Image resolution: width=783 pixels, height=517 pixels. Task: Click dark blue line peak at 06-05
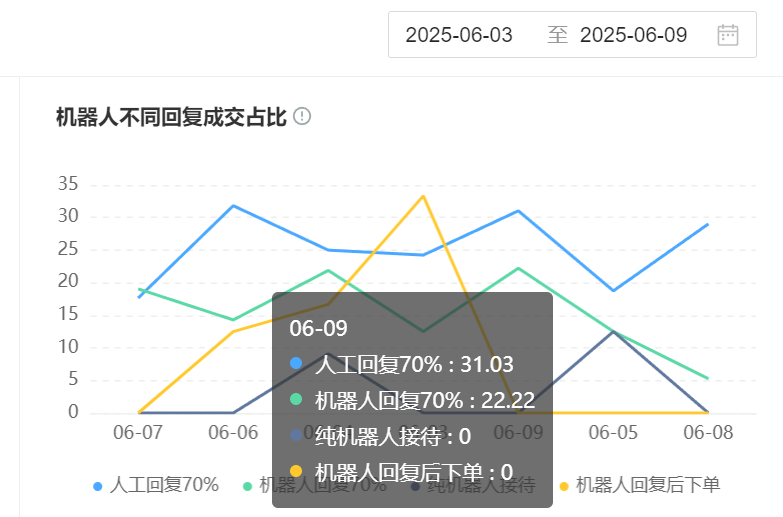pos(613,332)
